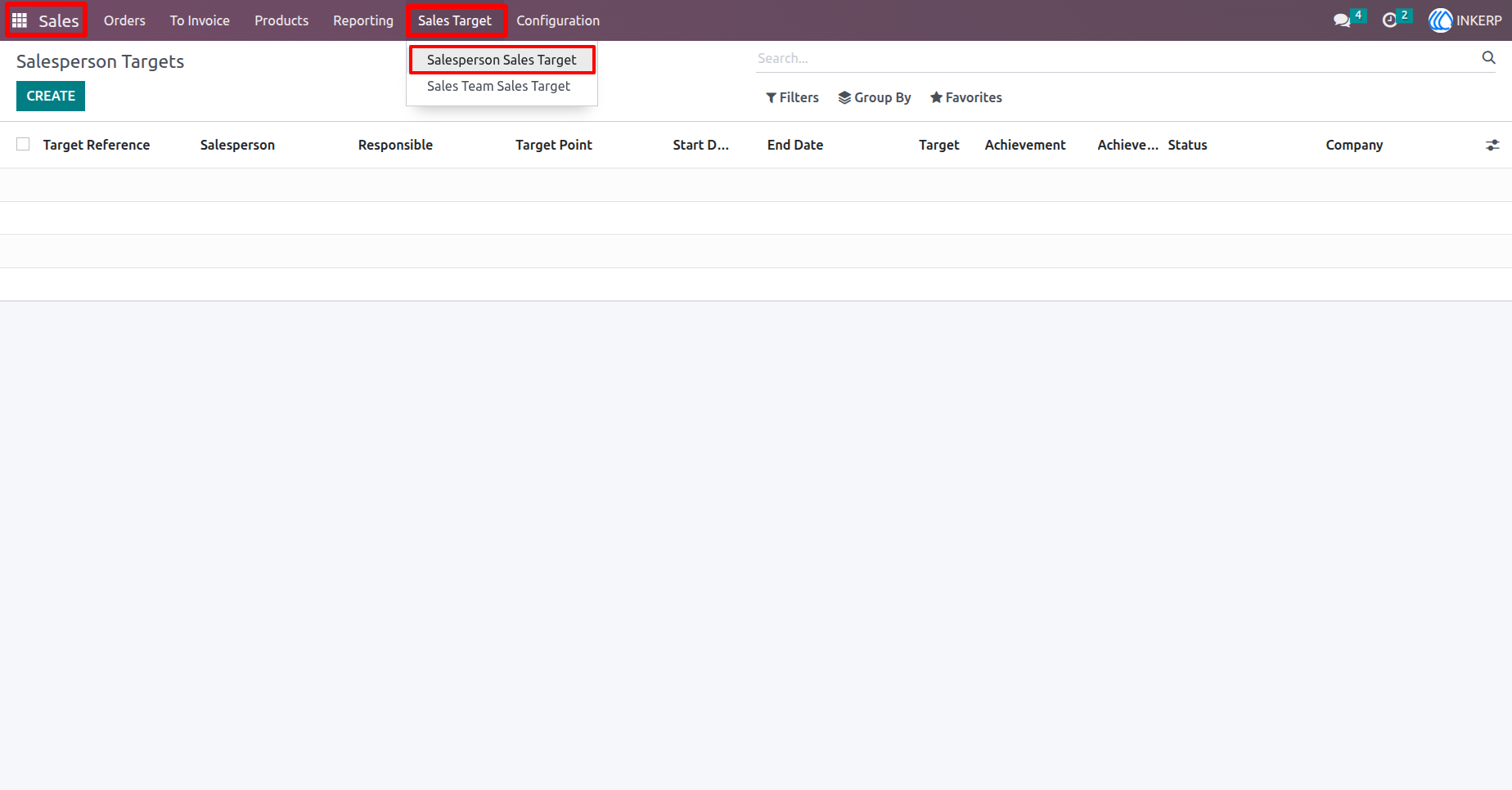Expand the Filters dropdown

[792, 97]
